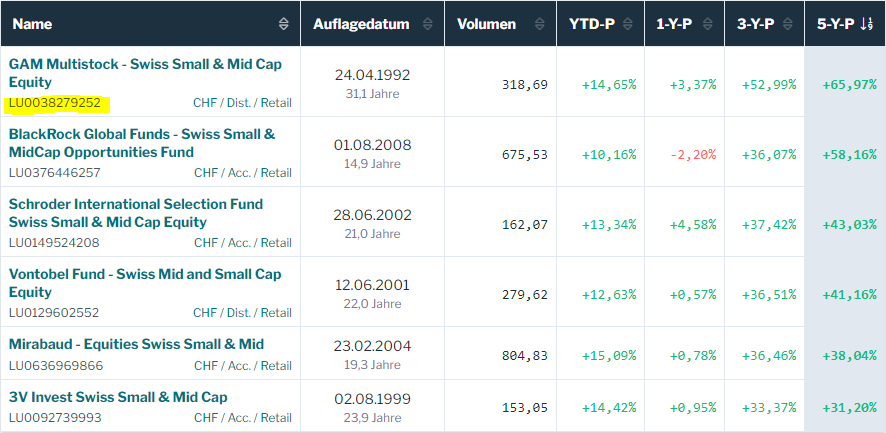Click the sort arrows next to Volumen
Screen dimensions: 886x433
(540, 24)
